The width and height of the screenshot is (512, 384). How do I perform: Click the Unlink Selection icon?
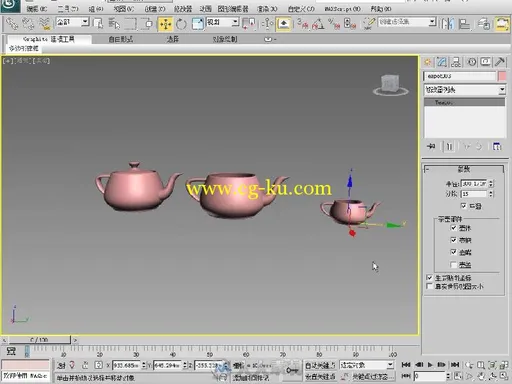pyautogui.click(x=28, y=24)
